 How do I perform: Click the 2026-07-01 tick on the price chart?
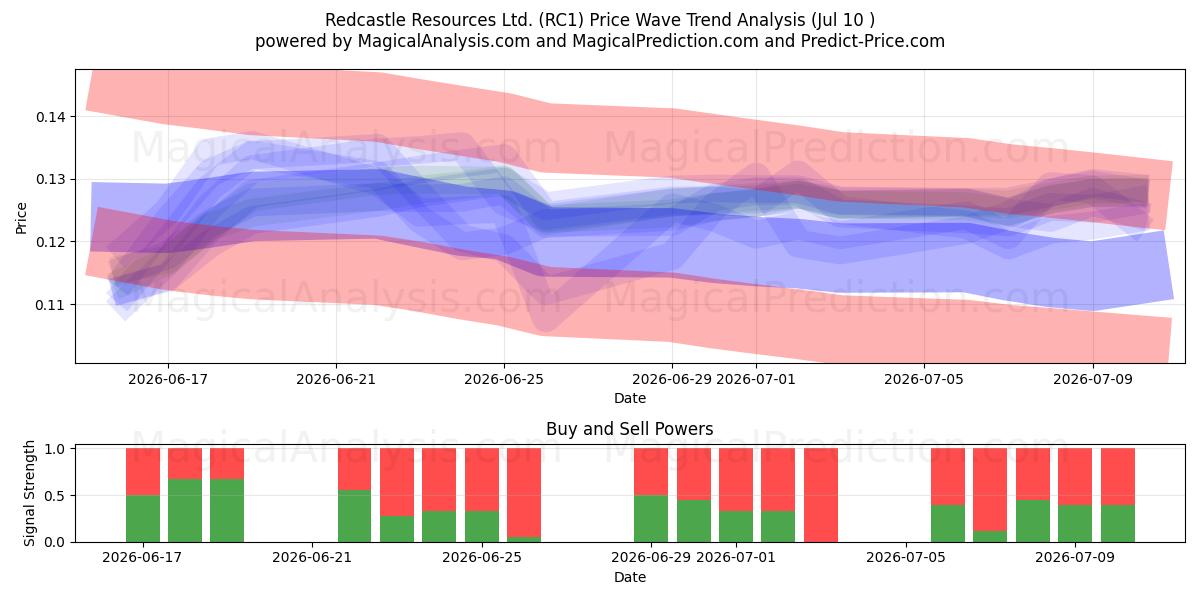(x=757, y=379)
